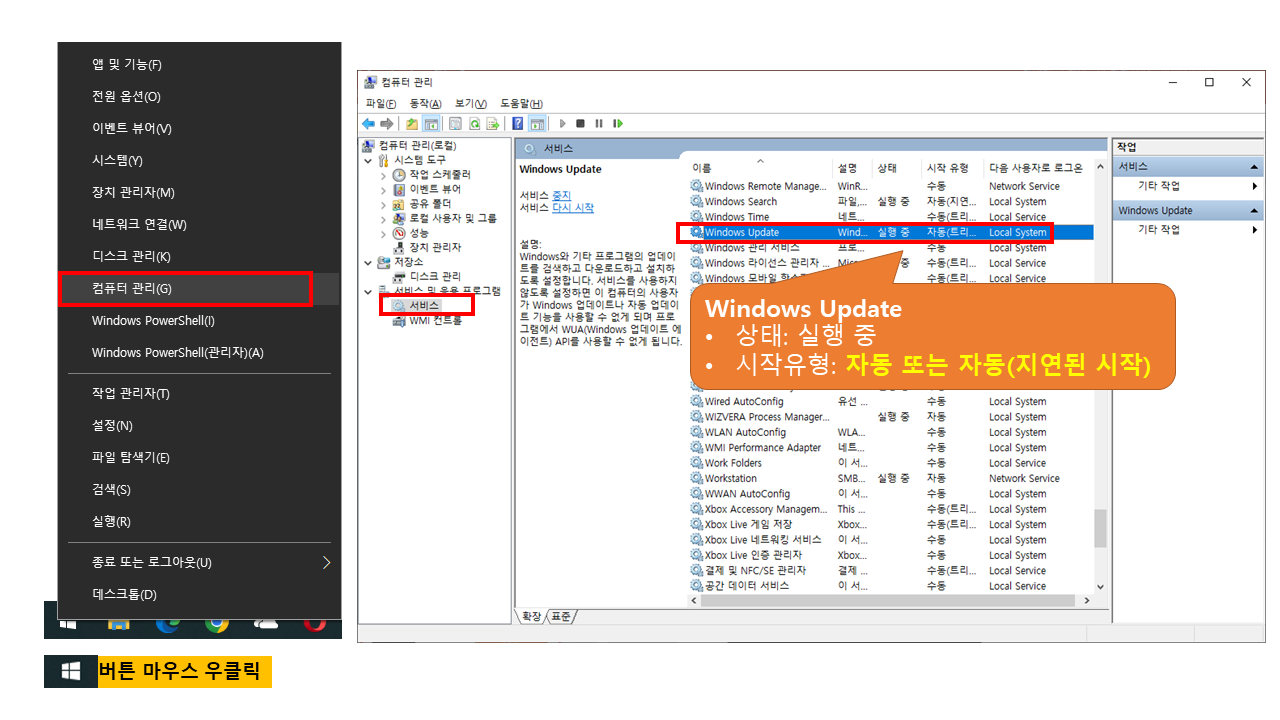Sort by the 상태 column header
This screenshot has width=1280, height=720.
tap(897, 168)
